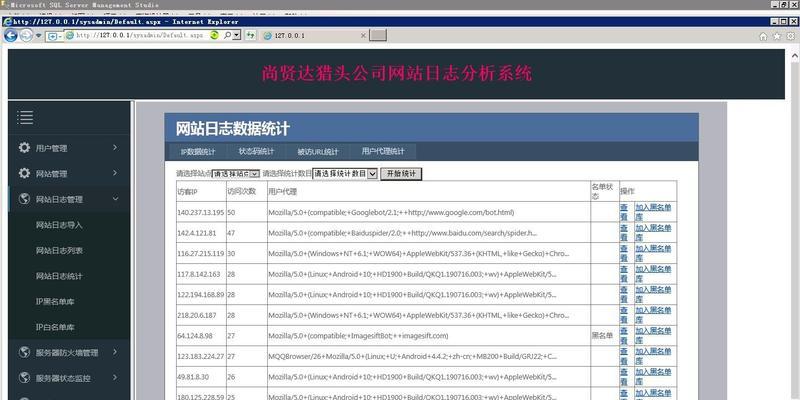The width and height of the screenshot is (800, 400).
Task: Click the 访问次数 column header
Action: tap(246, 191)
